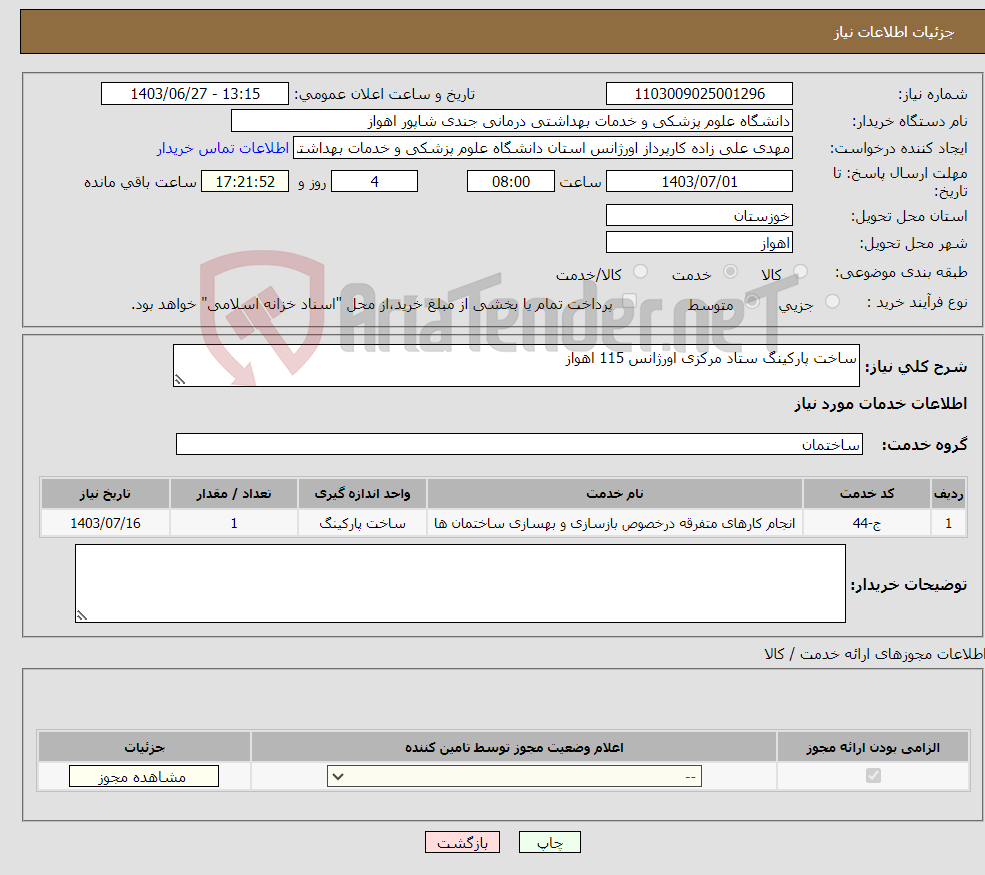Click the announcement date field 1403/06/27 - 13:15
Viewport: 985px width, 875px height.
[x=195, y=94]
